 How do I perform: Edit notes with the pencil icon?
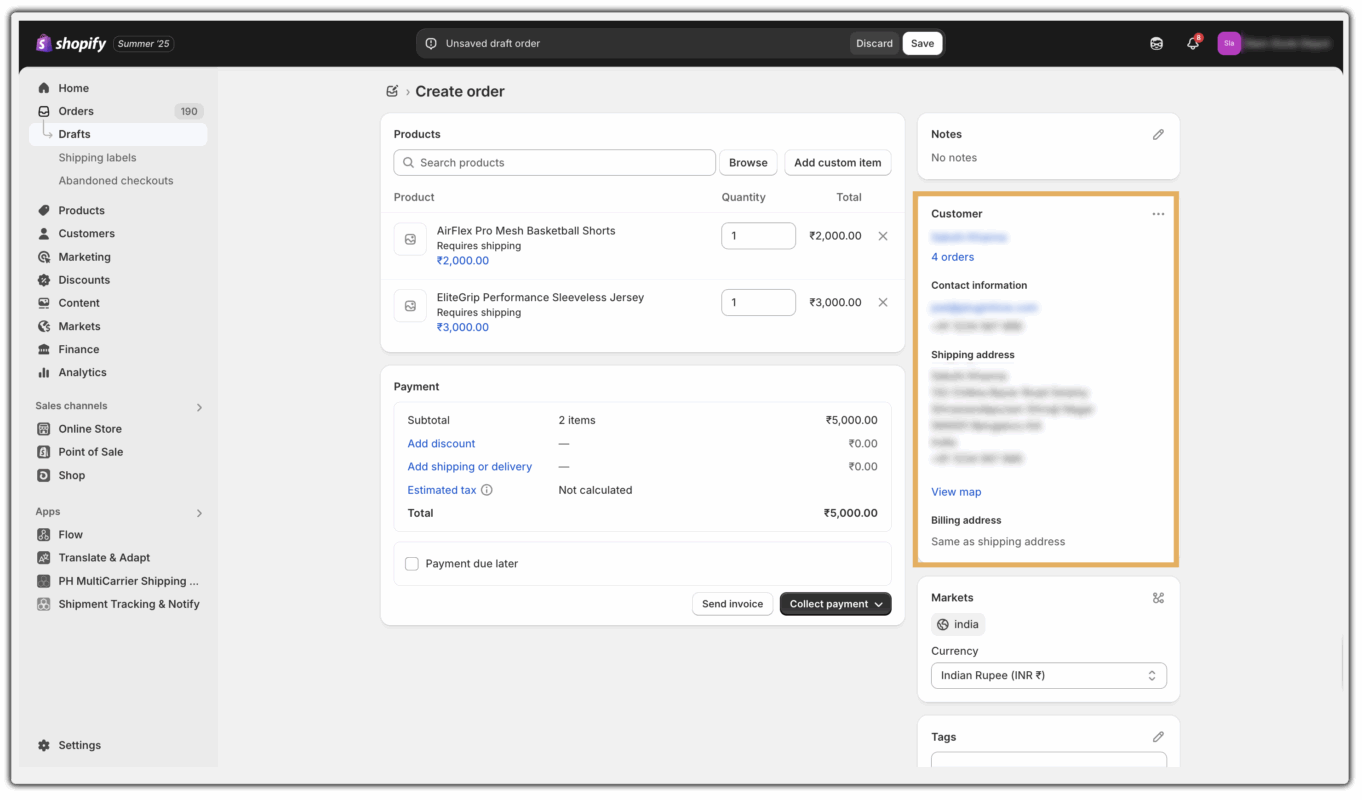click(x=1158, y=134)
